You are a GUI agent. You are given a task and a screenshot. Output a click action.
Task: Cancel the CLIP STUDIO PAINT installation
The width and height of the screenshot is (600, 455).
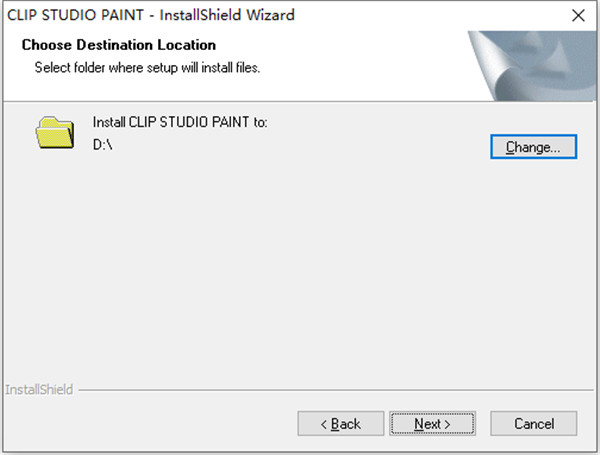(x=533, y=424)
